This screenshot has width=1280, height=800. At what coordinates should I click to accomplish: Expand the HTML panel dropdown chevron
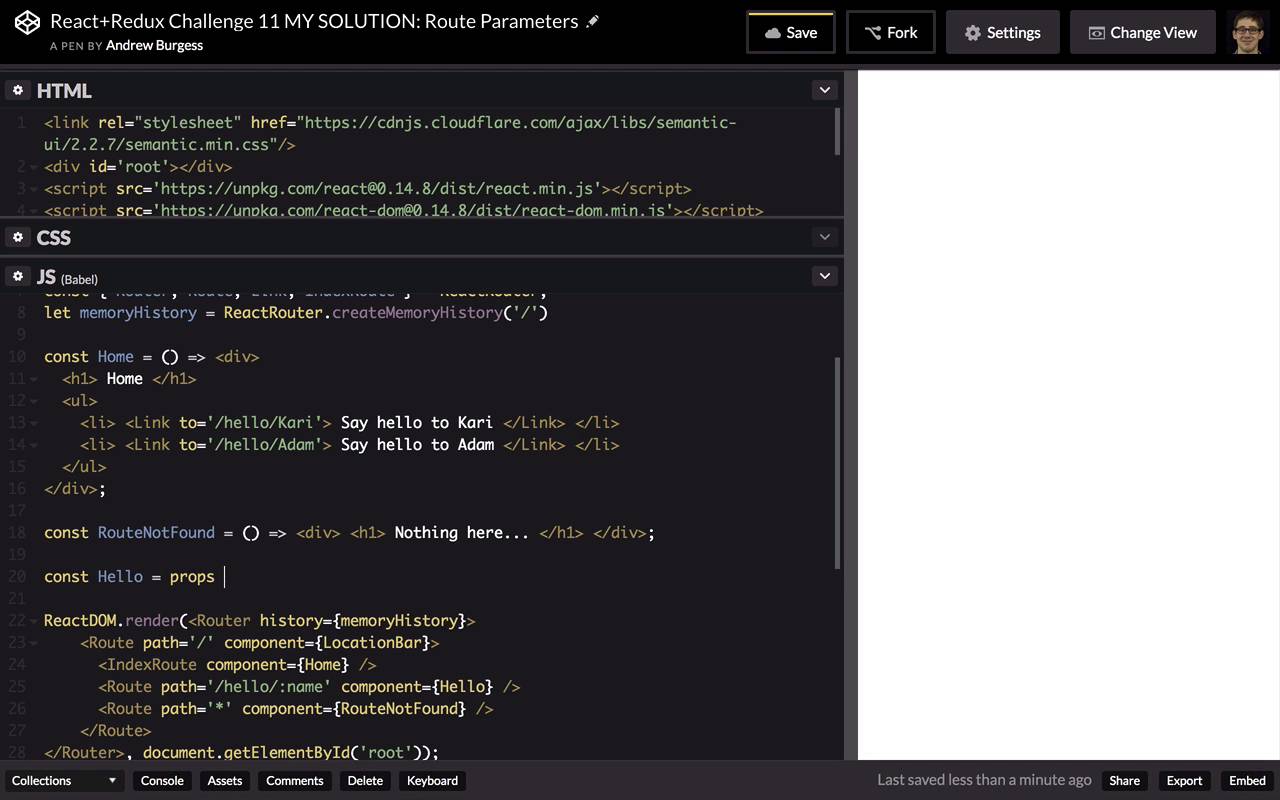click(x=825, y=90)
